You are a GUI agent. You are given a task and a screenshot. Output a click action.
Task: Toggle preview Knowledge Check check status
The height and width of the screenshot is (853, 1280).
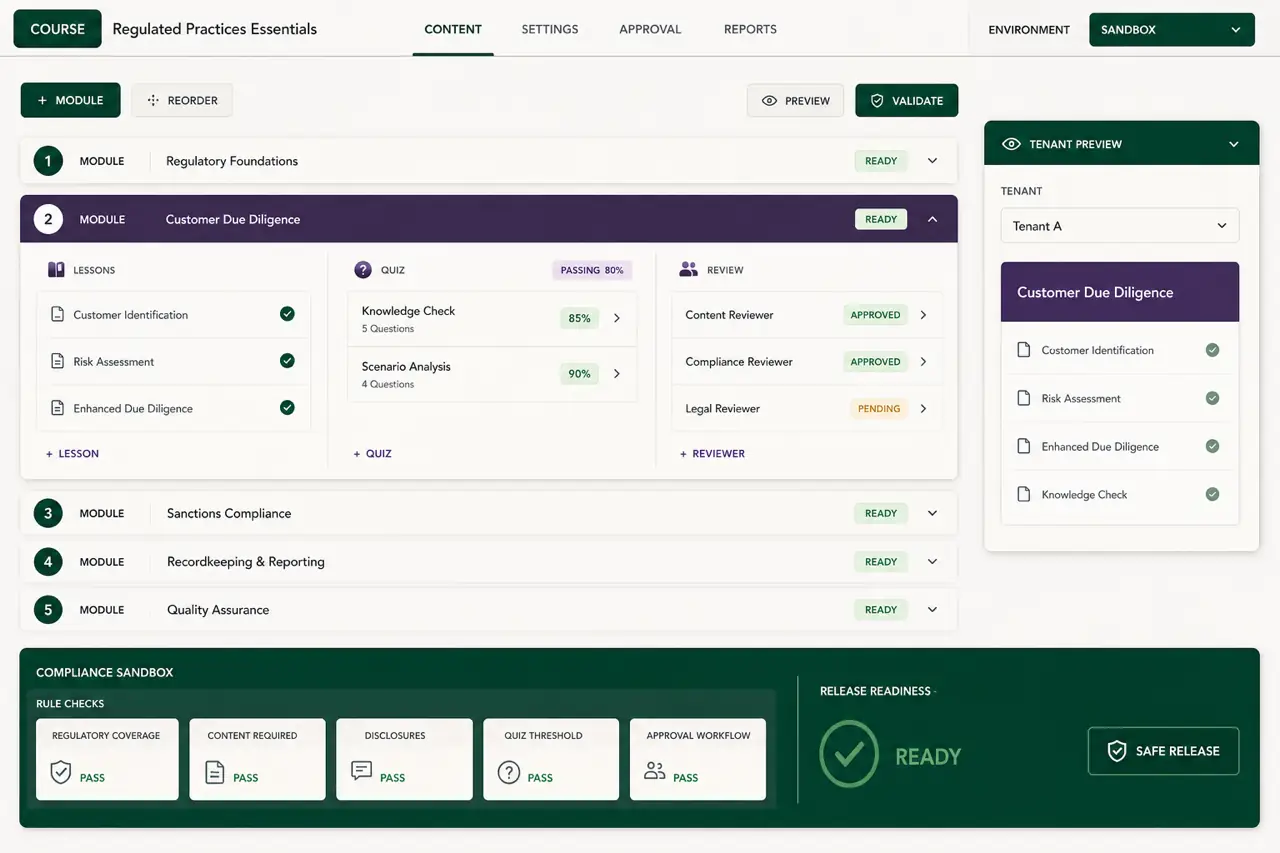[x=1212, y=494]
